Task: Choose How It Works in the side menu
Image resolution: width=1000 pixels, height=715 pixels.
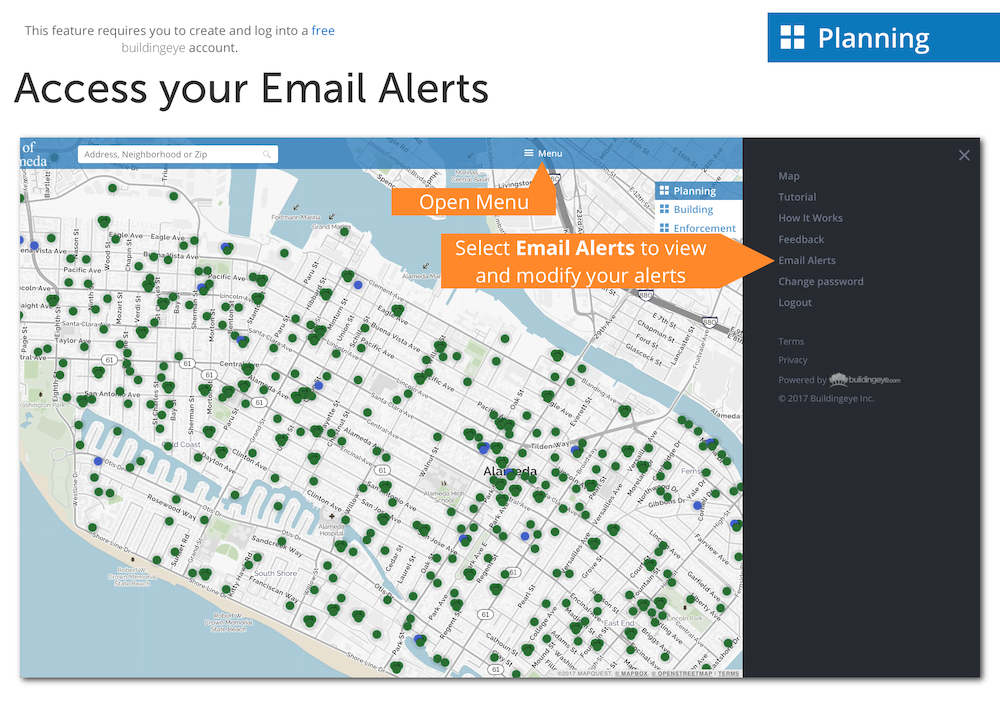Action: click(x=810, y=218)
